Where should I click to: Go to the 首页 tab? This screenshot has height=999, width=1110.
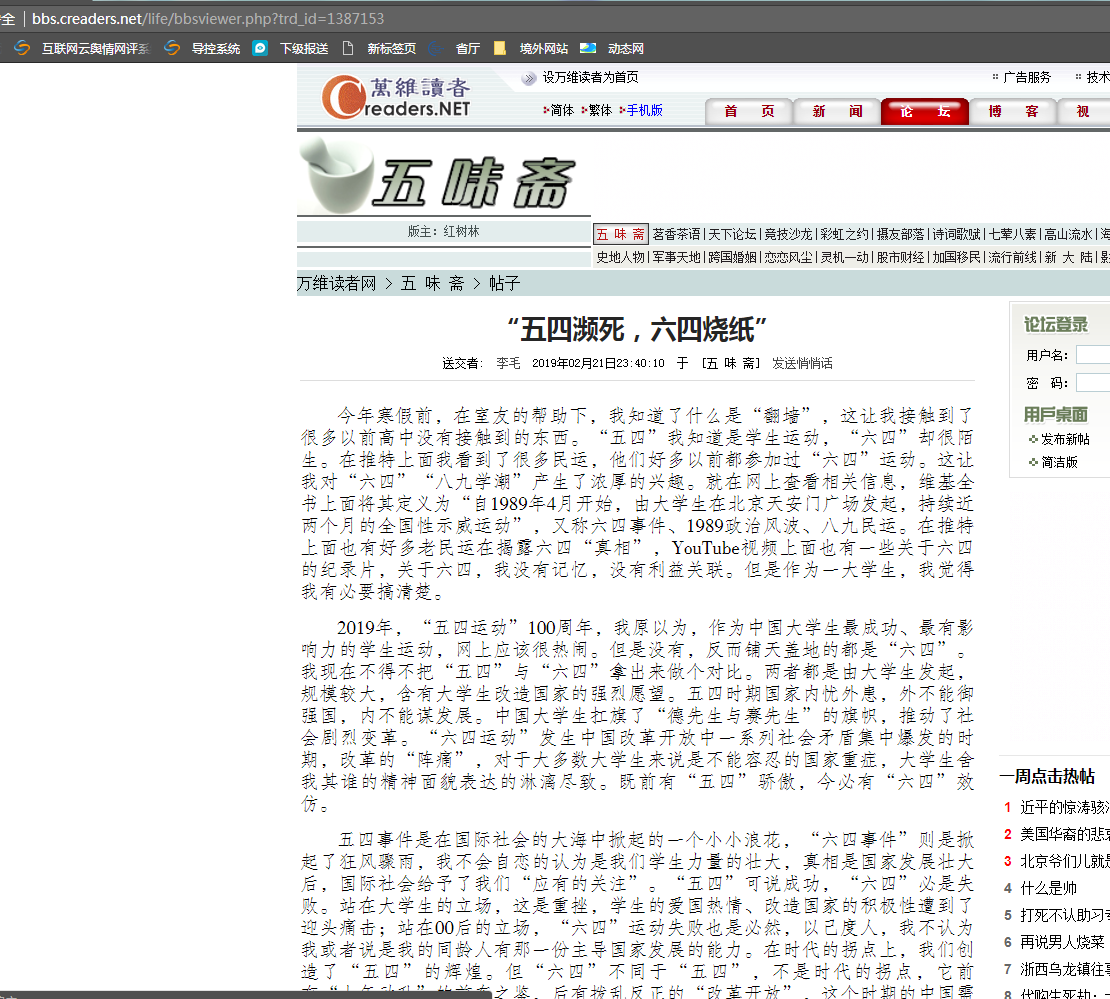click(749, 112)
